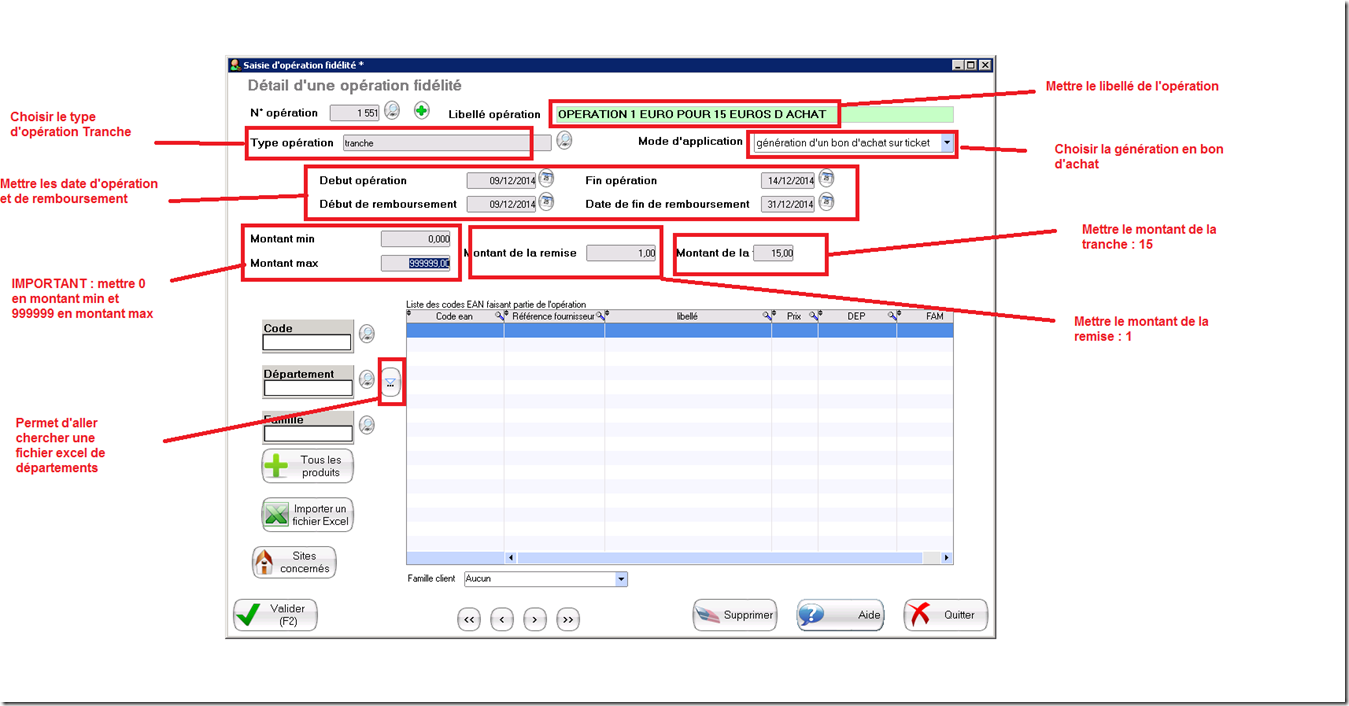Image resolution: width=1349 pixels, height=706 pixels.
Task: Click the EAN list horizontal scrollbar
Action: coord(727,558)
